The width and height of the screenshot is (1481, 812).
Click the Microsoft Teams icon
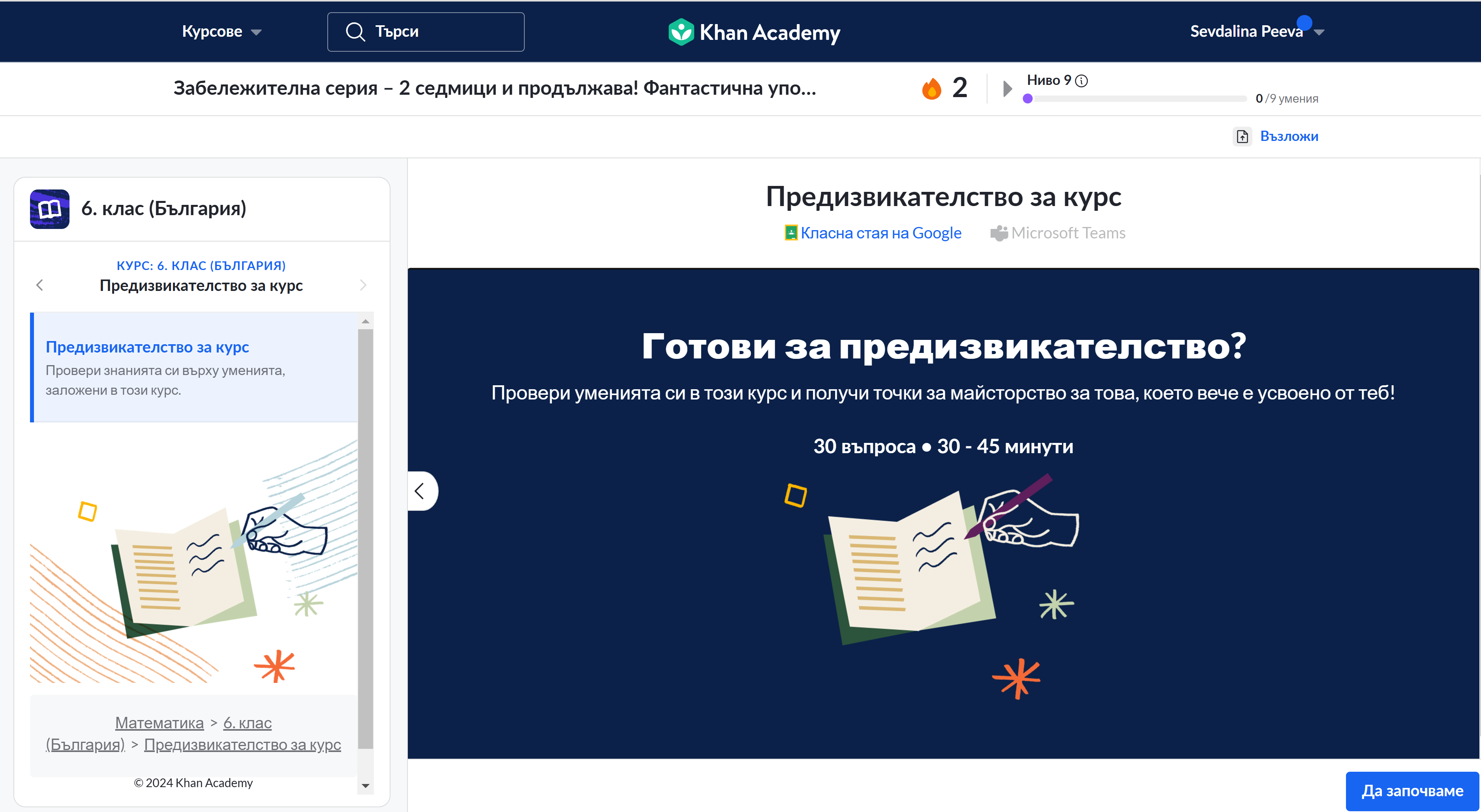pos(999,233)
